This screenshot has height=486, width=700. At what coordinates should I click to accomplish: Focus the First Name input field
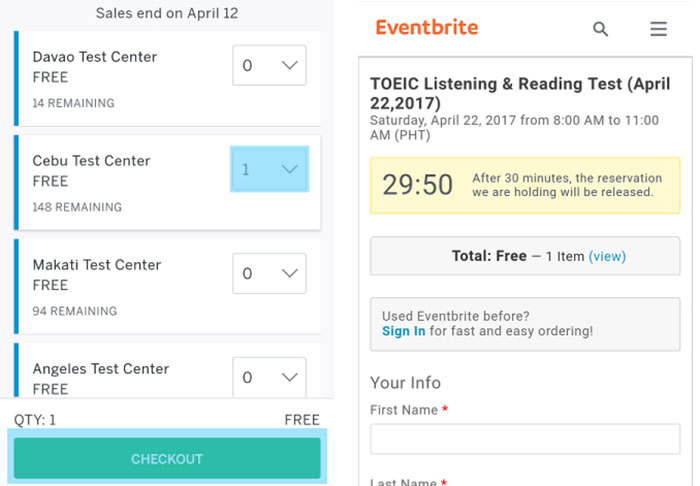click(x=525, y=439)
